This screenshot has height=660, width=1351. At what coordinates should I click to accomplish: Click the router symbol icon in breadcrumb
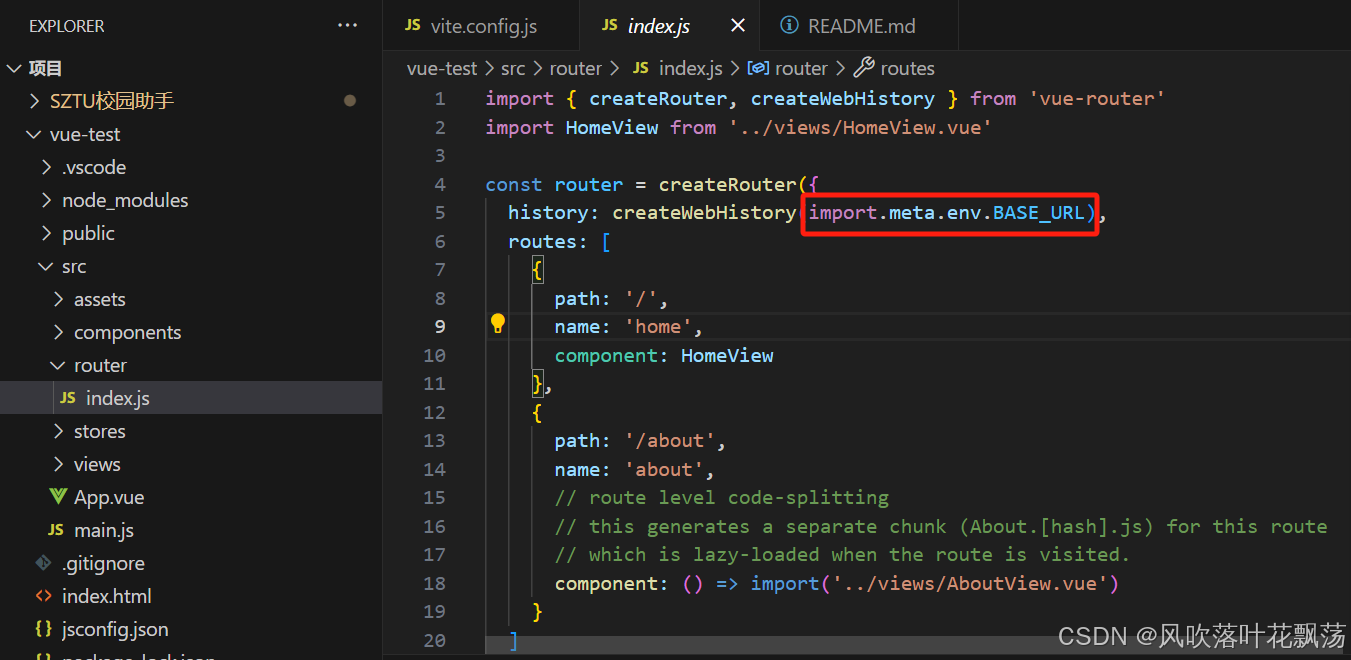pos(758,68)
